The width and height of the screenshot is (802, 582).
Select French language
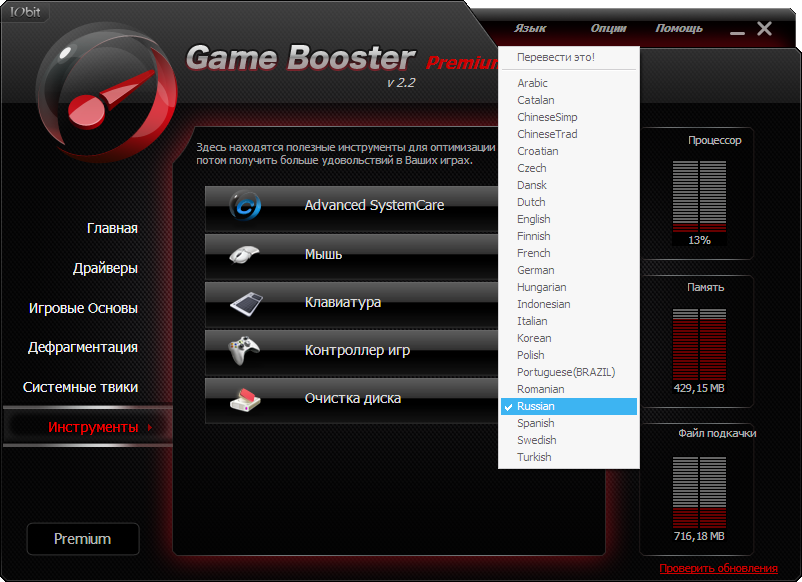[x=569, y=253]
